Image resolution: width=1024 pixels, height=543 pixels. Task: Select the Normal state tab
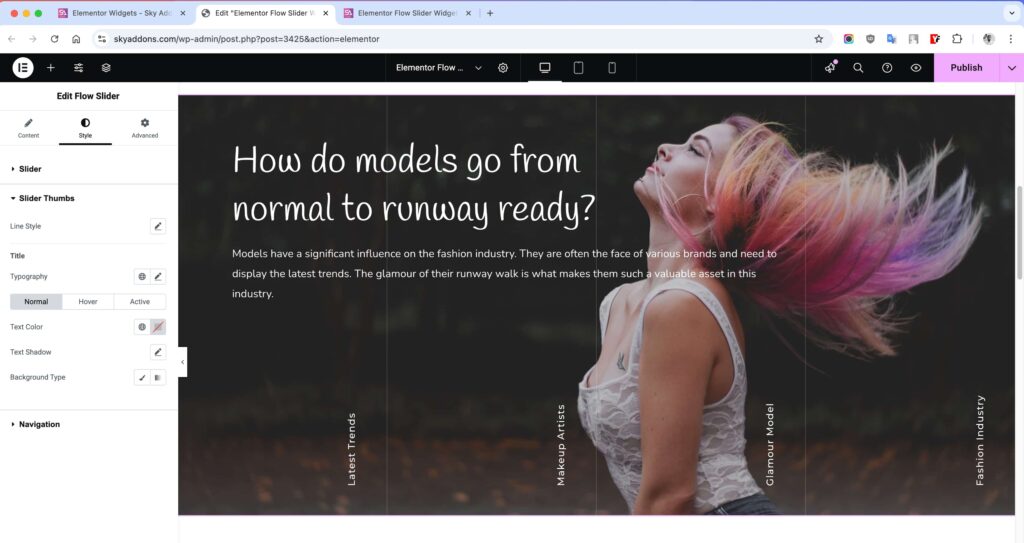click(x=36, y=301)
